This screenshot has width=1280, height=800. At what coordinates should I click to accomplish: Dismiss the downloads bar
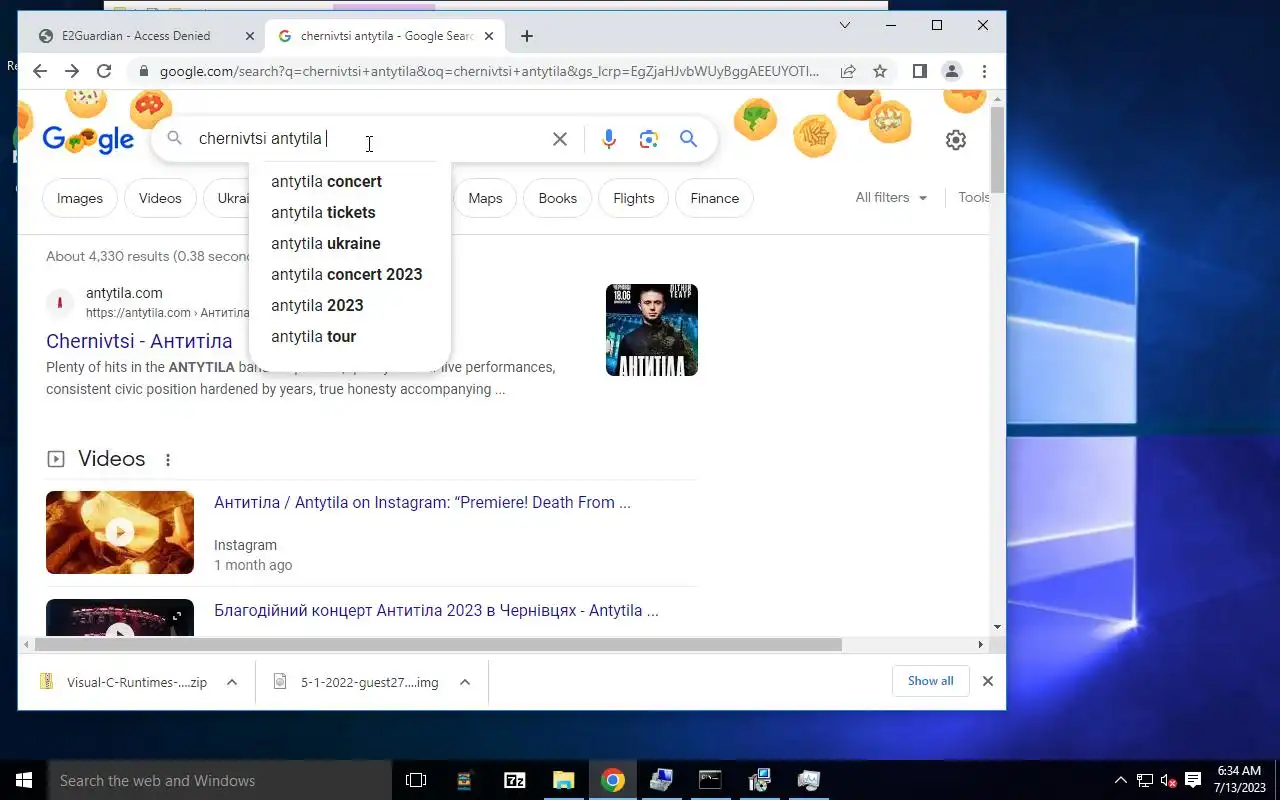coord(988,681)
